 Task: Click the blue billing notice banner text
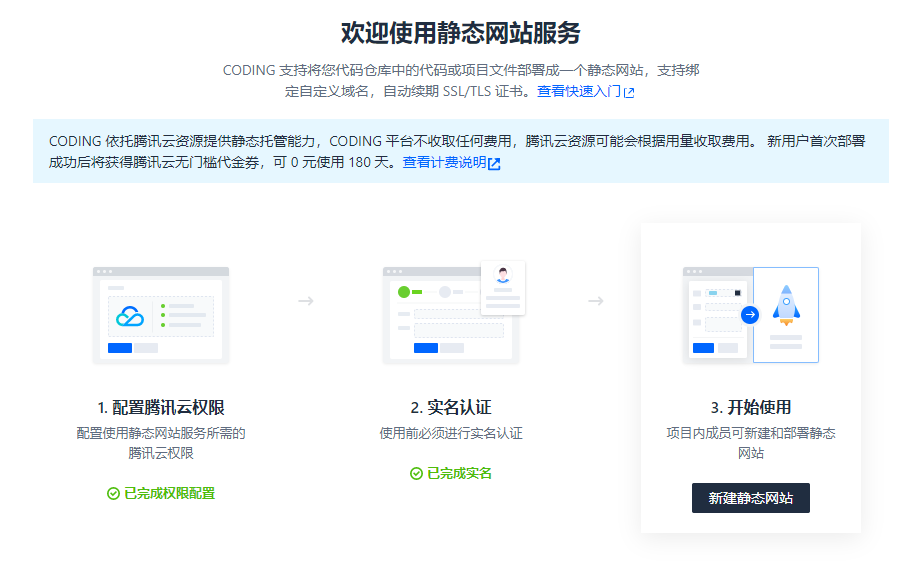tap(457, 152)
